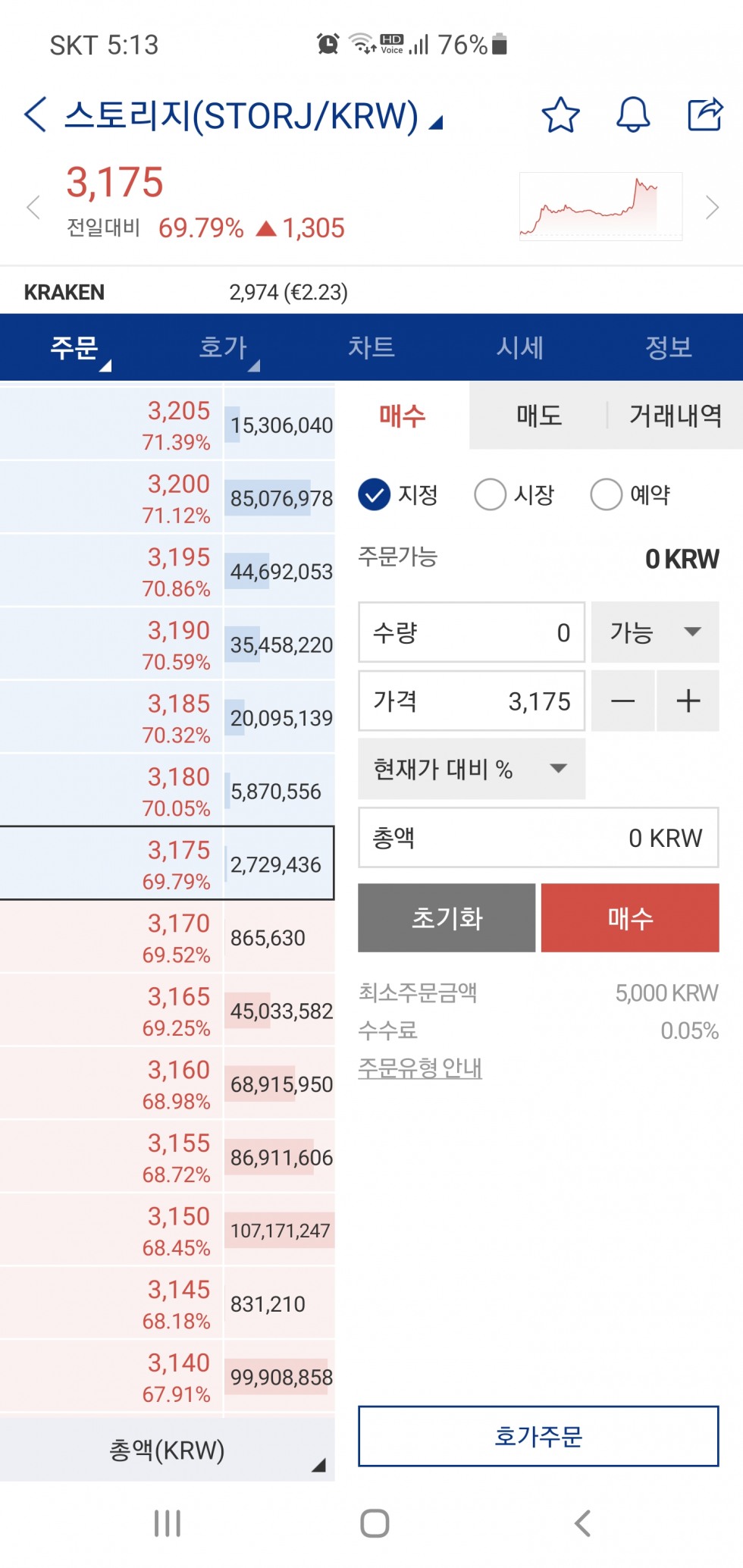Share this coin via share icon
The image size is (743, 1568).
[x=705, y=114]
